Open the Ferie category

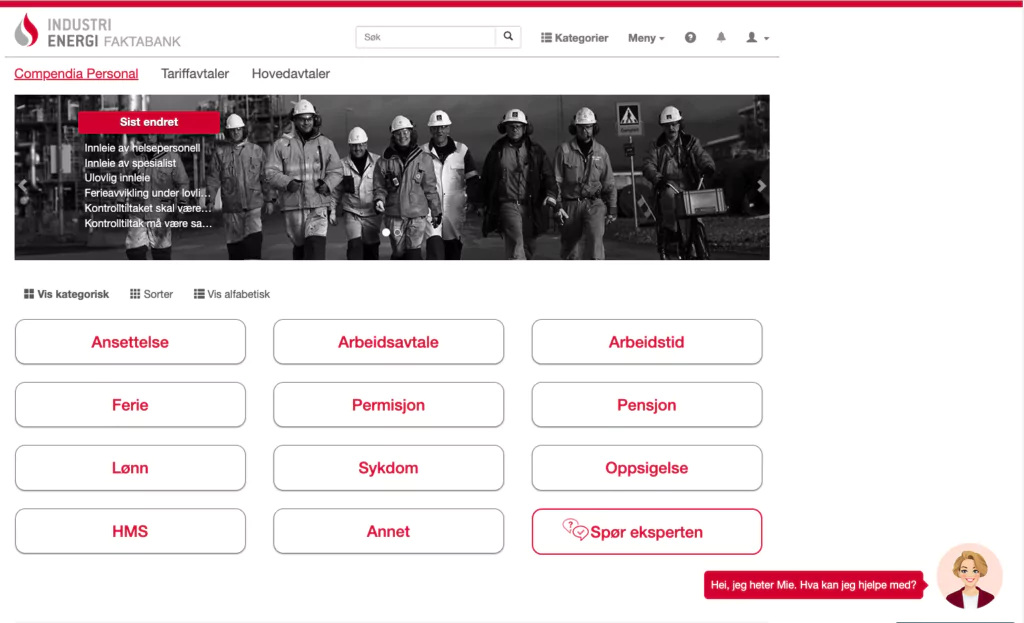[x=130, y=405]
